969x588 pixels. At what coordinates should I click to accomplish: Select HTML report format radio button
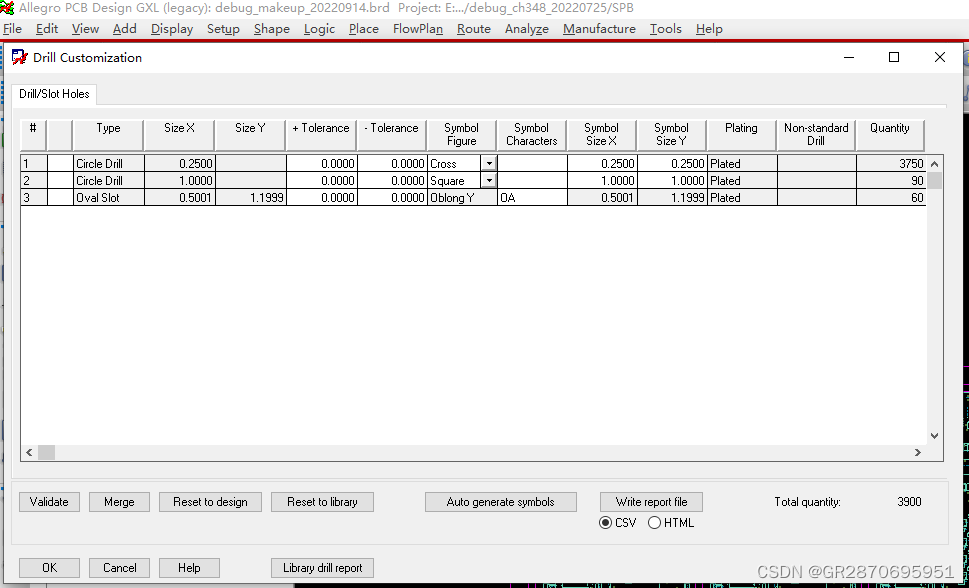coord(654,523)
